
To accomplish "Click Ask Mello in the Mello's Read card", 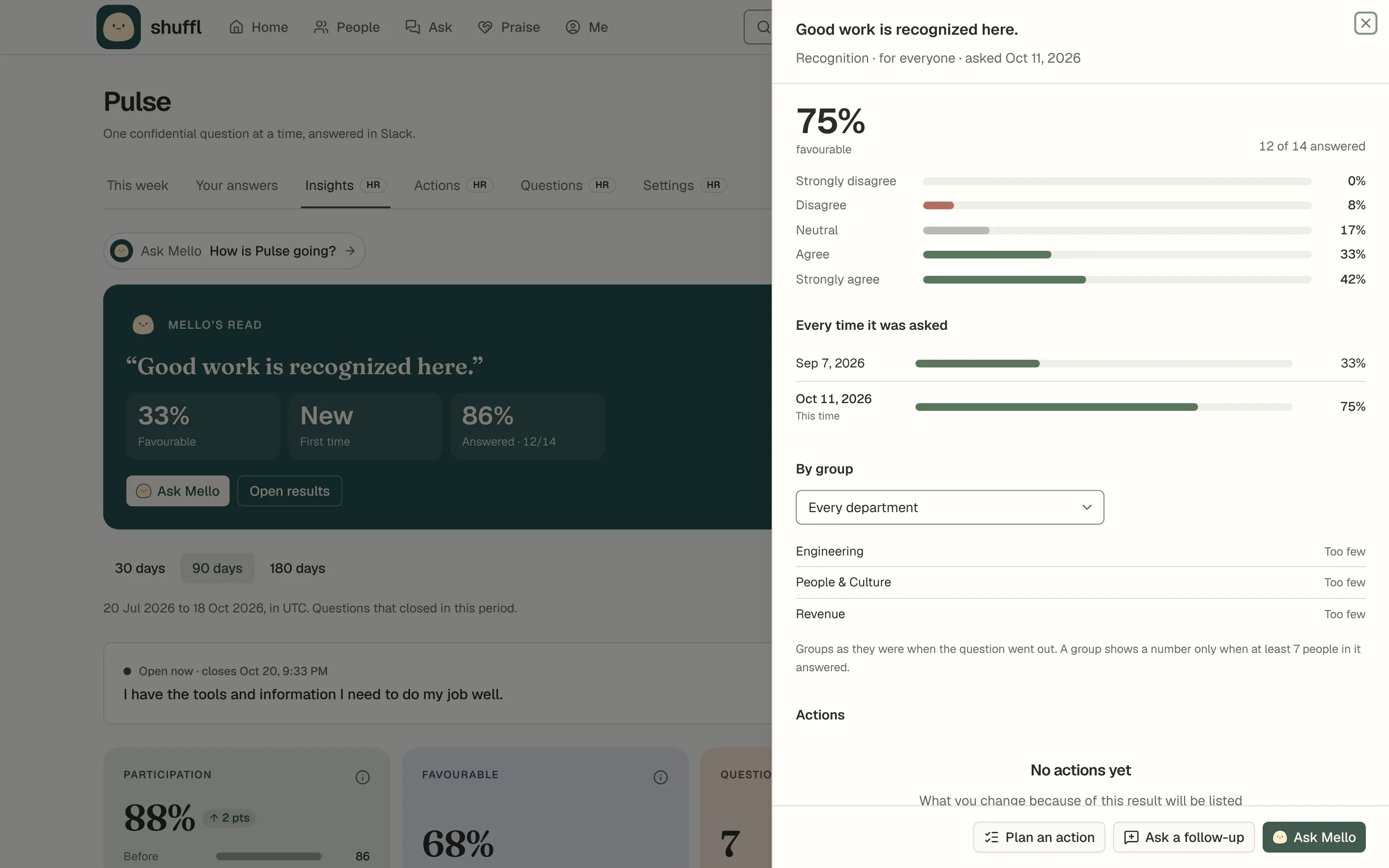I will tap(177, 491).
